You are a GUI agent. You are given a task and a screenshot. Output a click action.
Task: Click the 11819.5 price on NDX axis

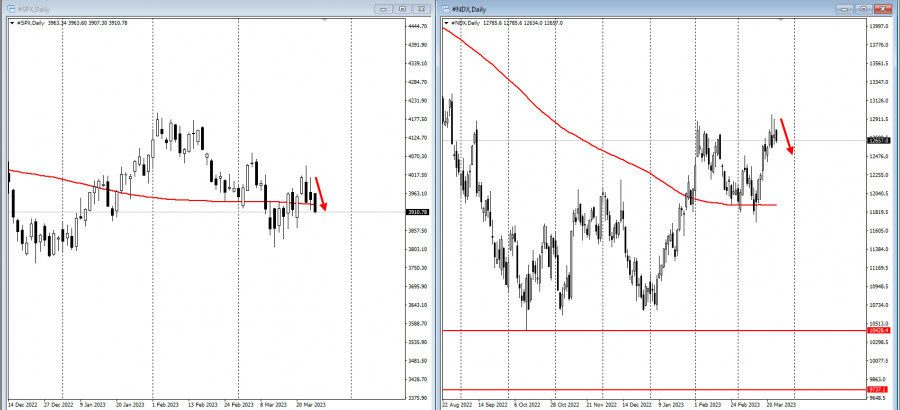point(880,212)
